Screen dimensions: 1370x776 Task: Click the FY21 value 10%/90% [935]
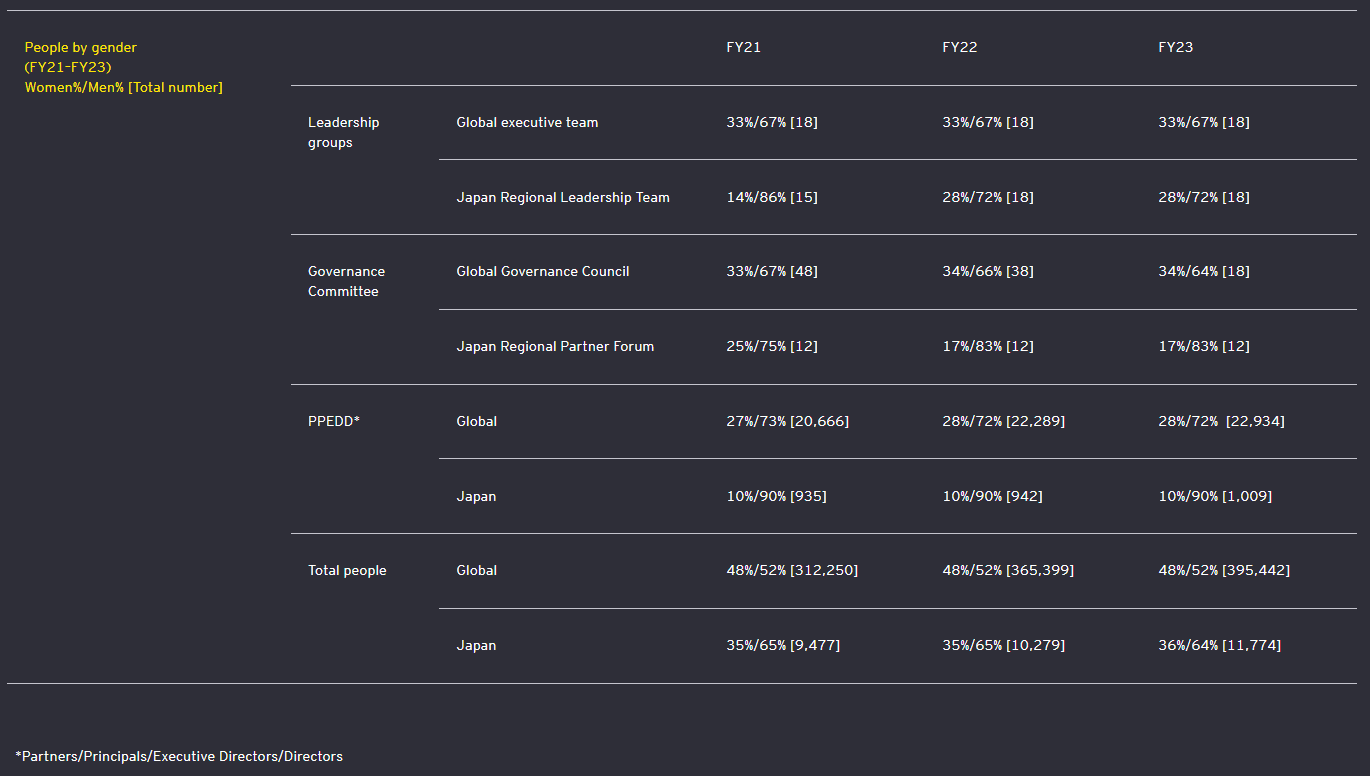point(776,497)
